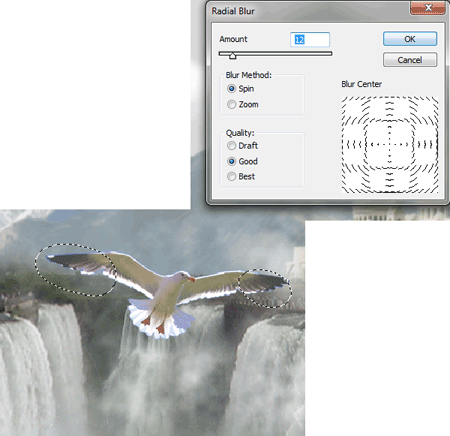
Task: Set blur center in the Blur Center preview
Action: pyautogui.click(x=390, y=145)
